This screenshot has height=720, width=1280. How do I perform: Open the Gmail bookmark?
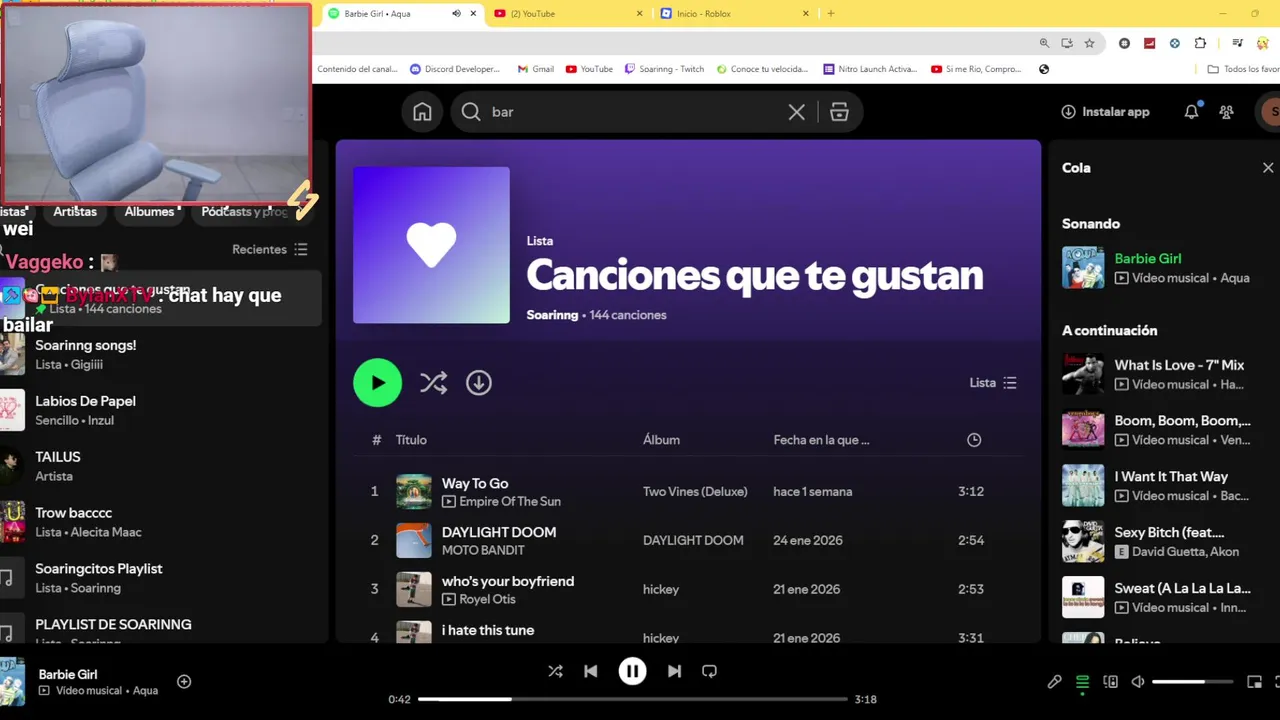point(536,69)
